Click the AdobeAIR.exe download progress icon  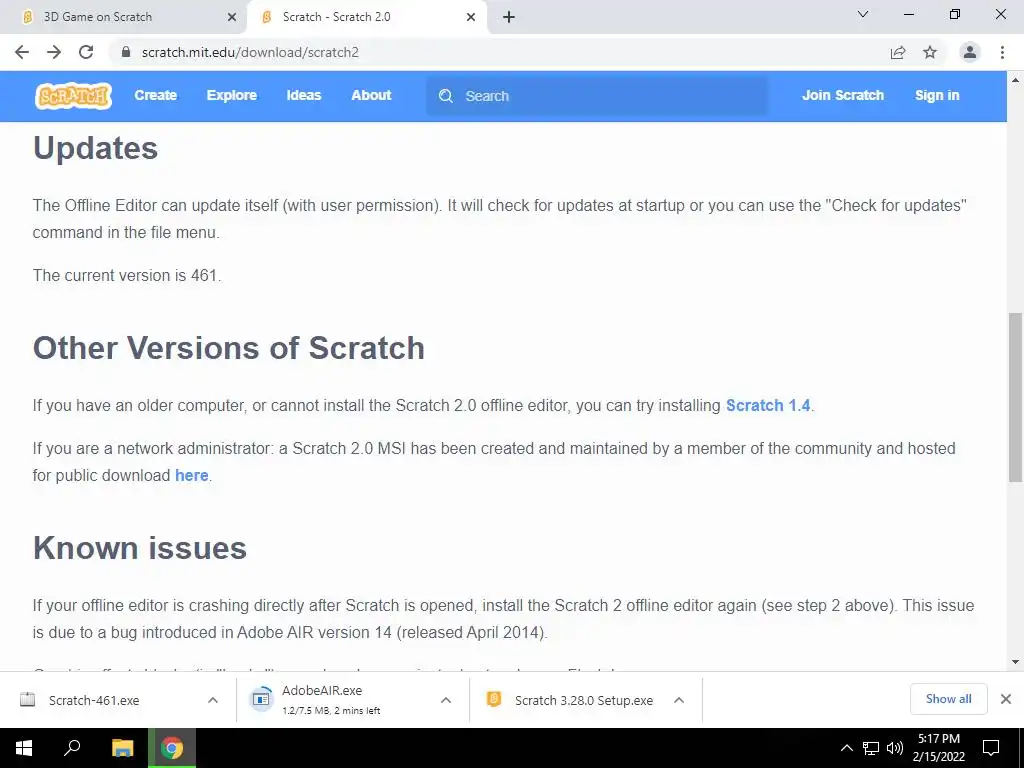(261, 699)
